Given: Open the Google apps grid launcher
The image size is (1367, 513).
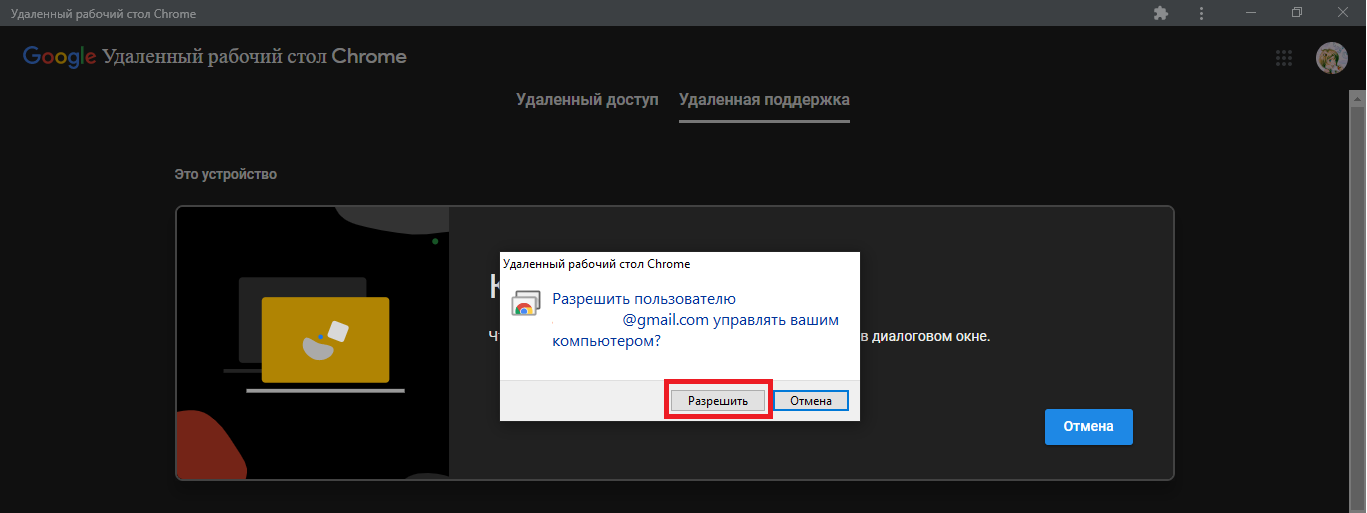Looking at the screenshot, I should point(1284,58).
